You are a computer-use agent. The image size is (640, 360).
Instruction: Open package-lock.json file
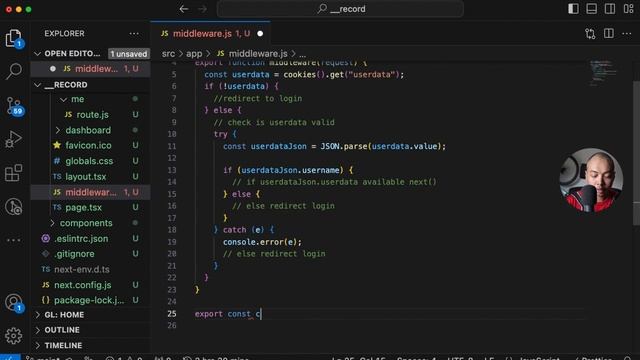91,300
